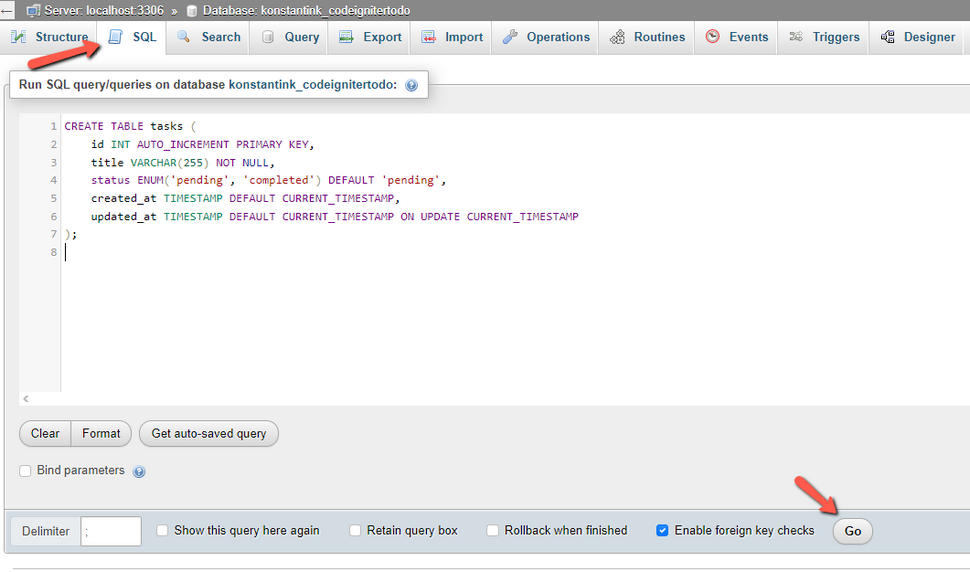Enable Bind parameters checkbox
Viewport: 970px width, 572px height.
(x=25, y=471)
